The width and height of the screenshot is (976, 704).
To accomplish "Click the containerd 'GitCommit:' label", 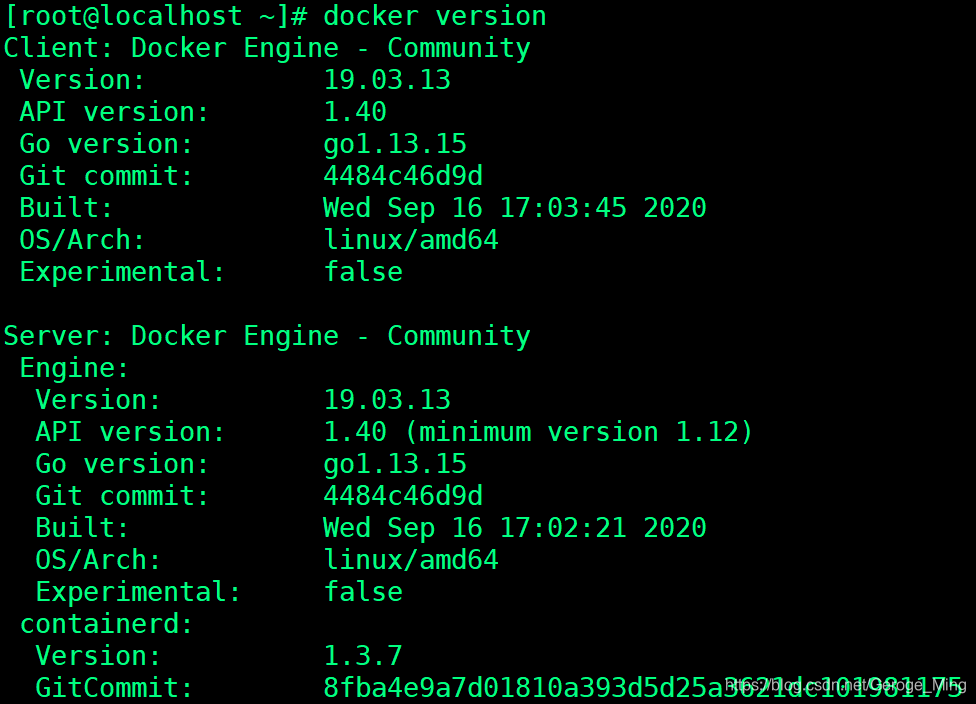I will pyautogui.click(x=115, y=688).
